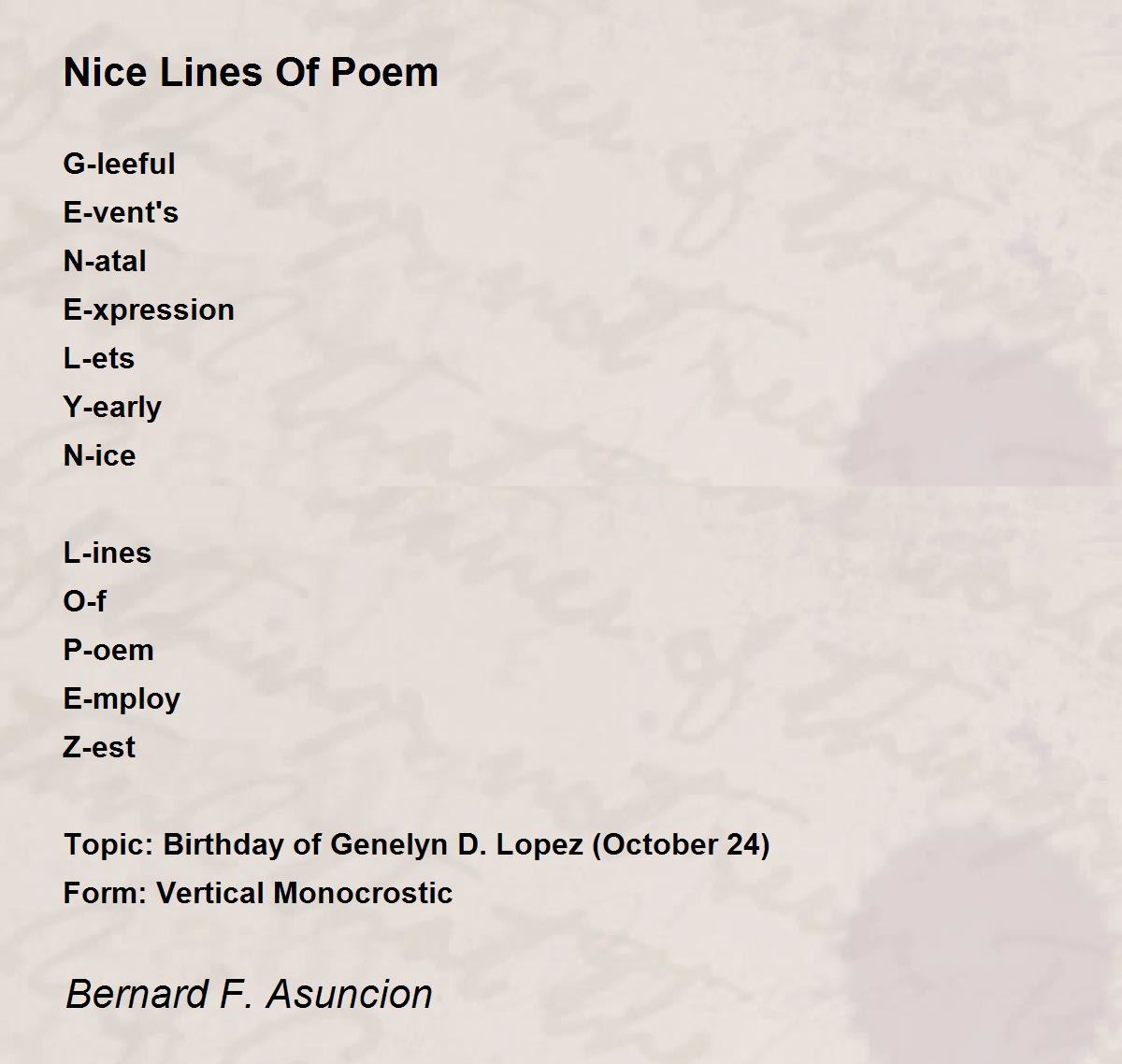The width and height of the screenshot is (1122, 1064).
Task: Click the N-ice line
Action: click(99, 455)
